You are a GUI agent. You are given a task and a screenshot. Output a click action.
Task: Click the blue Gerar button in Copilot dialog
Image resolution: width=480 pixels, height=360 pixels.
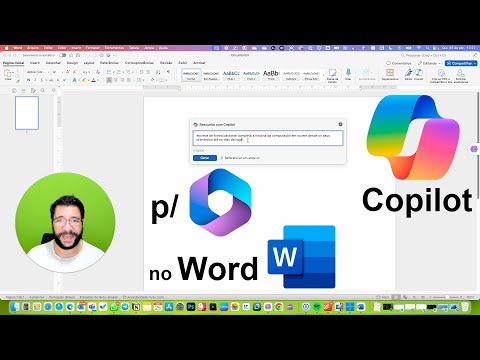click(x=205, y=158)
